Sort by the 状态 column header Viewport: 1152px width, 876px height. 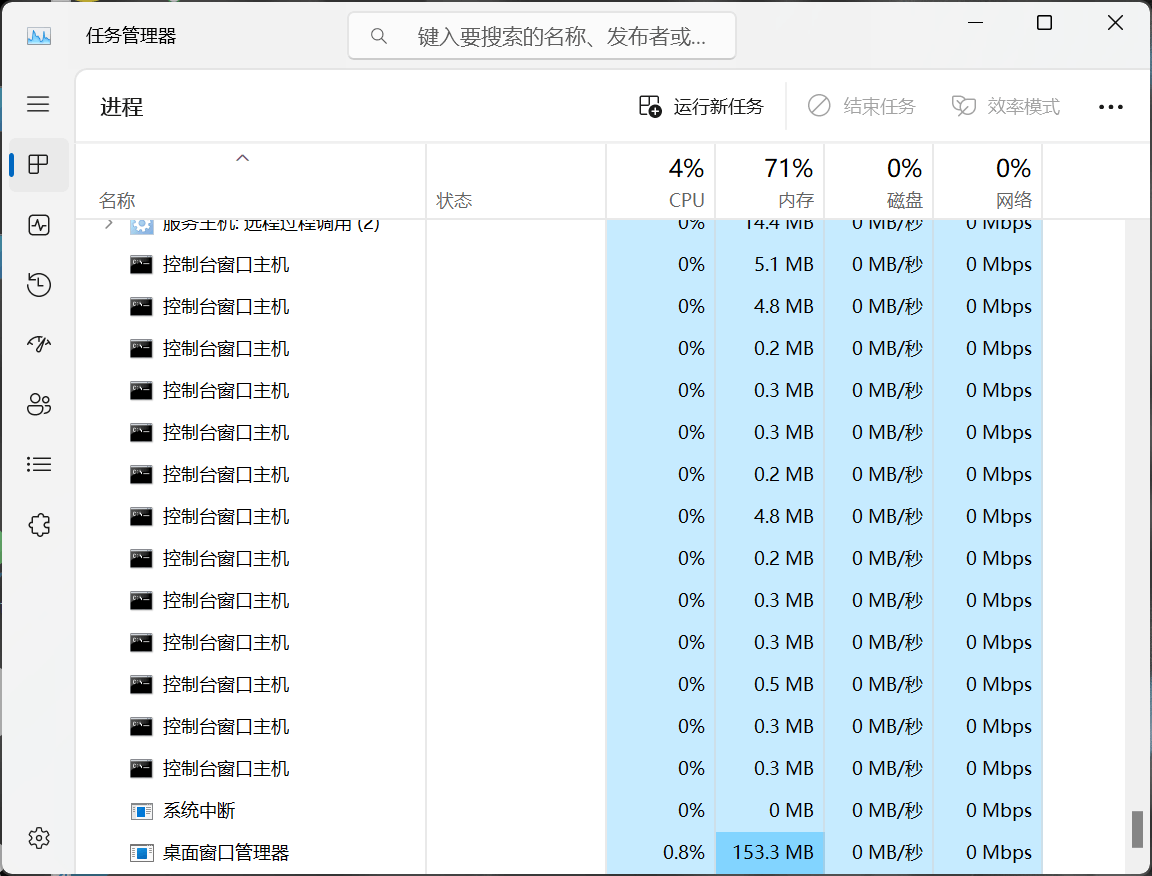point(516,182)
